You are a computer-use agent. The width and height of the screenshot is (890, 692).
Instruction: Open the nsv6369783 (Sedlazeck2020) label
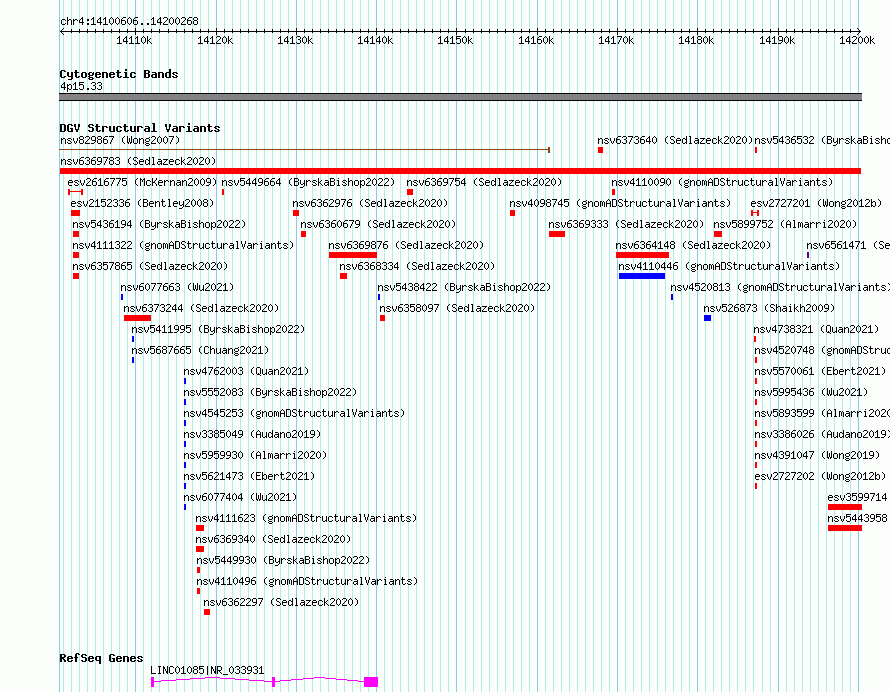pos(138,161)
